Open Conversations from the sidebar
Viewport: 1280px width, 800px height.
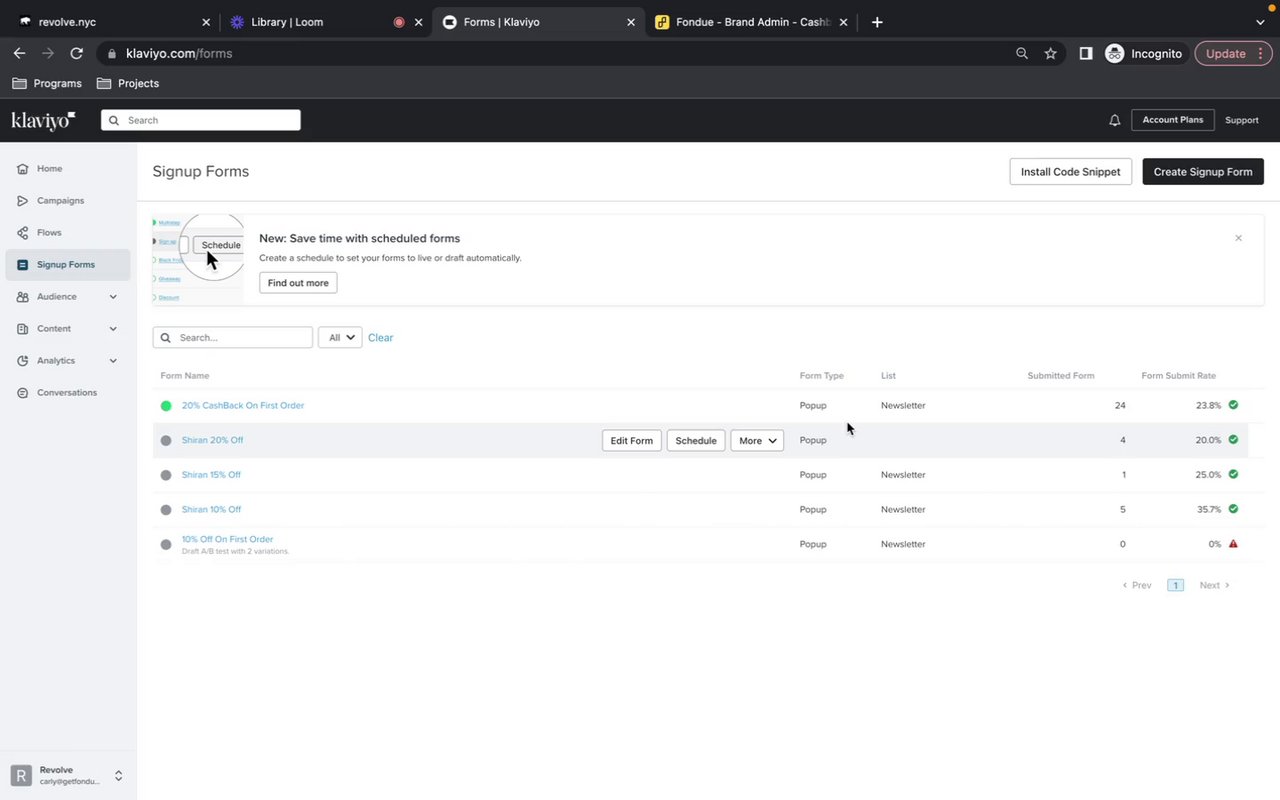[x=66, y=392]
